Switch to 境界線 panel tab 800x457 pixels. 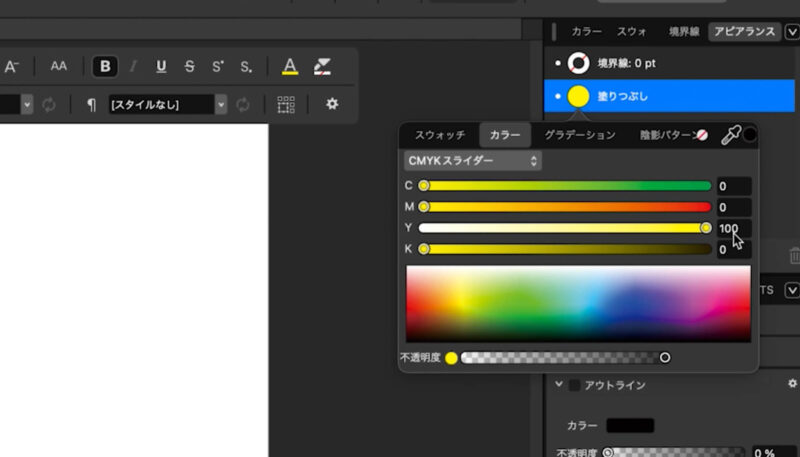(x=684, y=32)
